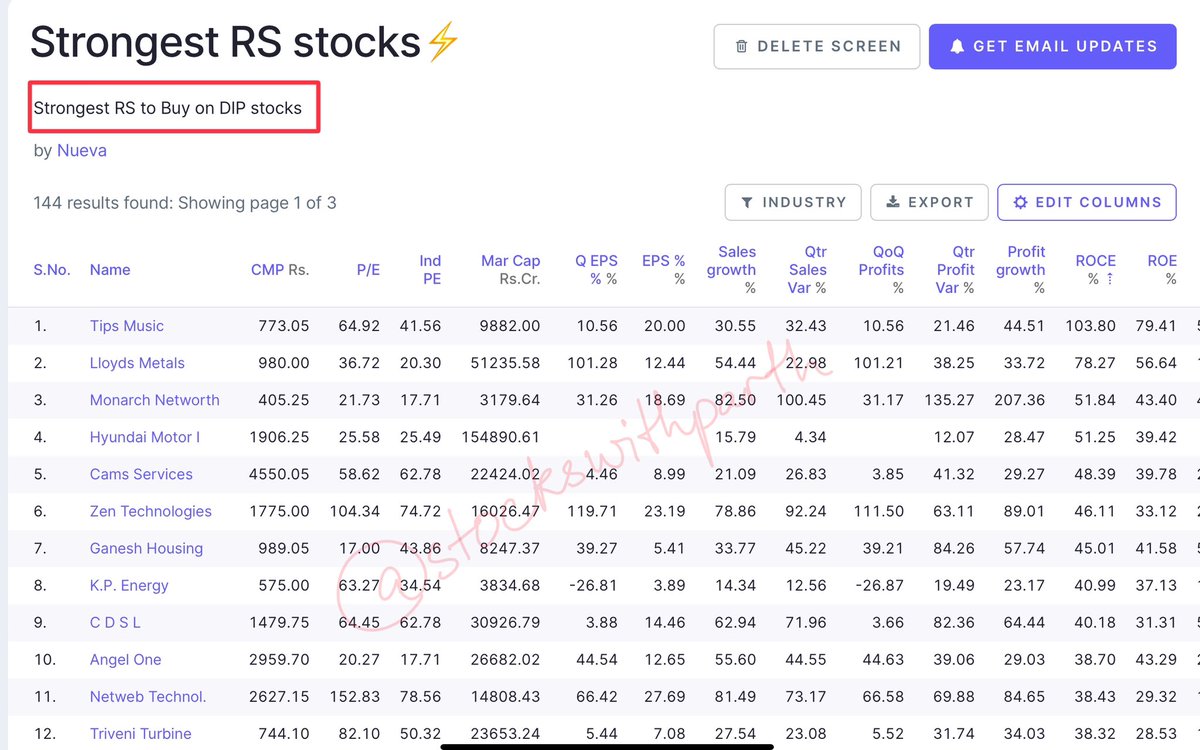Click the gear icon in Edit Columns
The width and height of the screenshot is (1200, 750).
tap(1020, 202)
